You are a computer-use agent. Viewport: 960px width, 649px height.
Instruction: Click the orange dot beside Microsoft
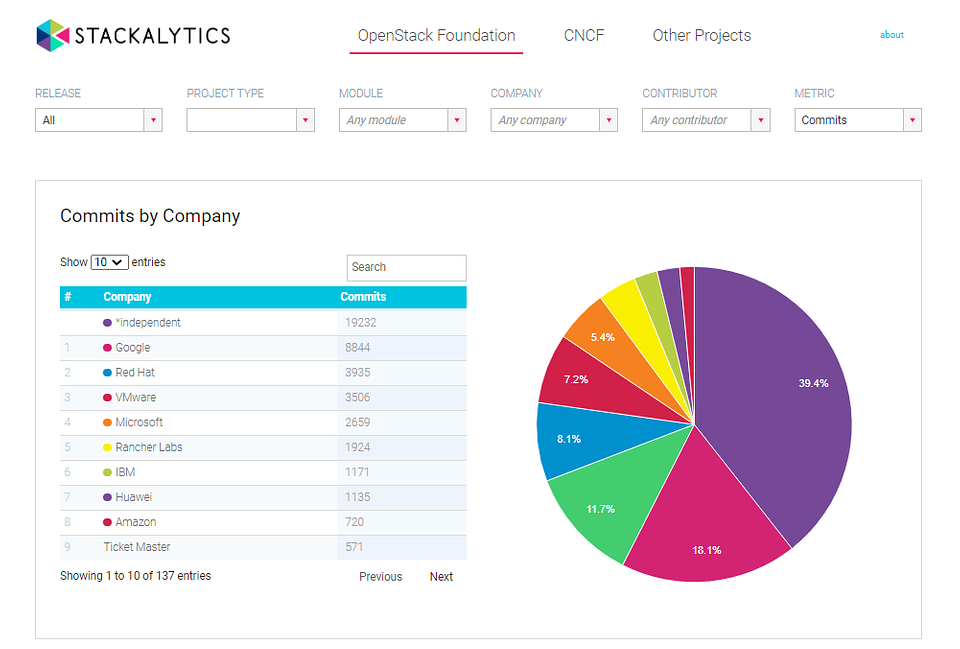(107, 422)
